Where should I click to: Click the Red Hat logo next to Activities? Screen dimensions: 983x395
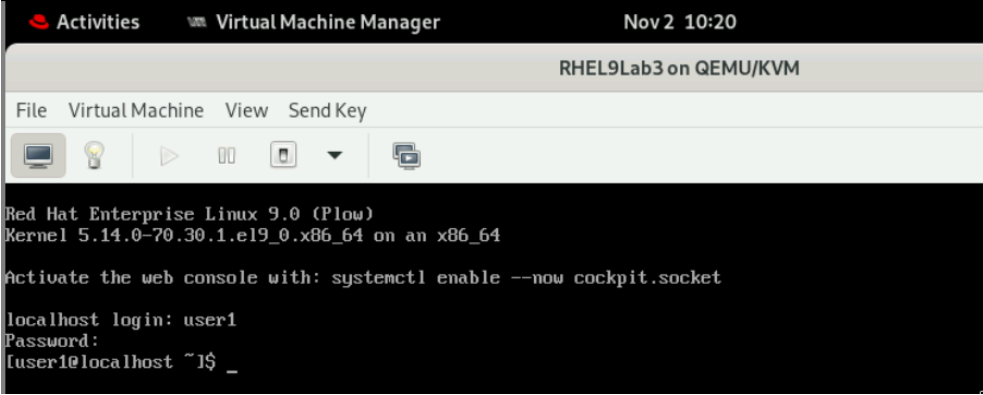point(38,23)
